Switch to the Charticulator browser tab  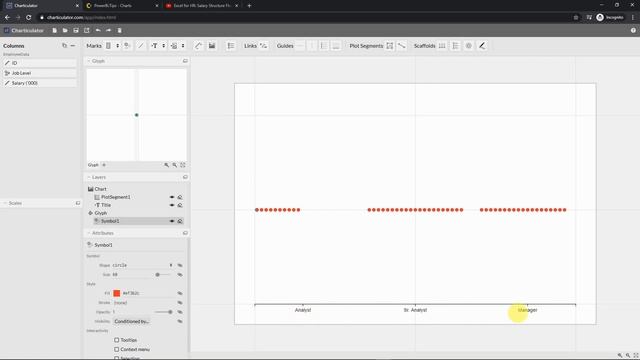(x=41, y=6)
